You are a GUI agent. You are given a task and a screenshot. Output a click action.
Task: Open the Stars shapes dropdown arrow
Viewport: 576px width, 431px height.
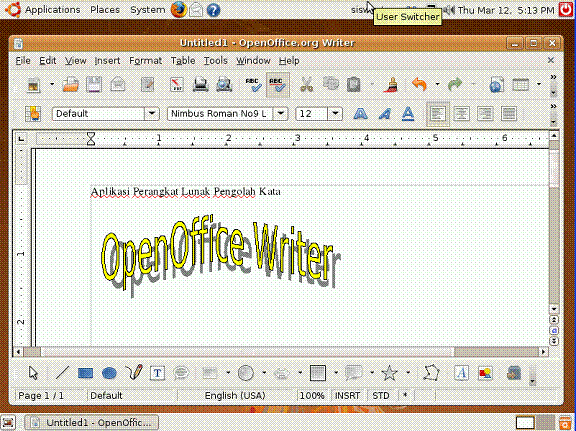pos(408,373)
